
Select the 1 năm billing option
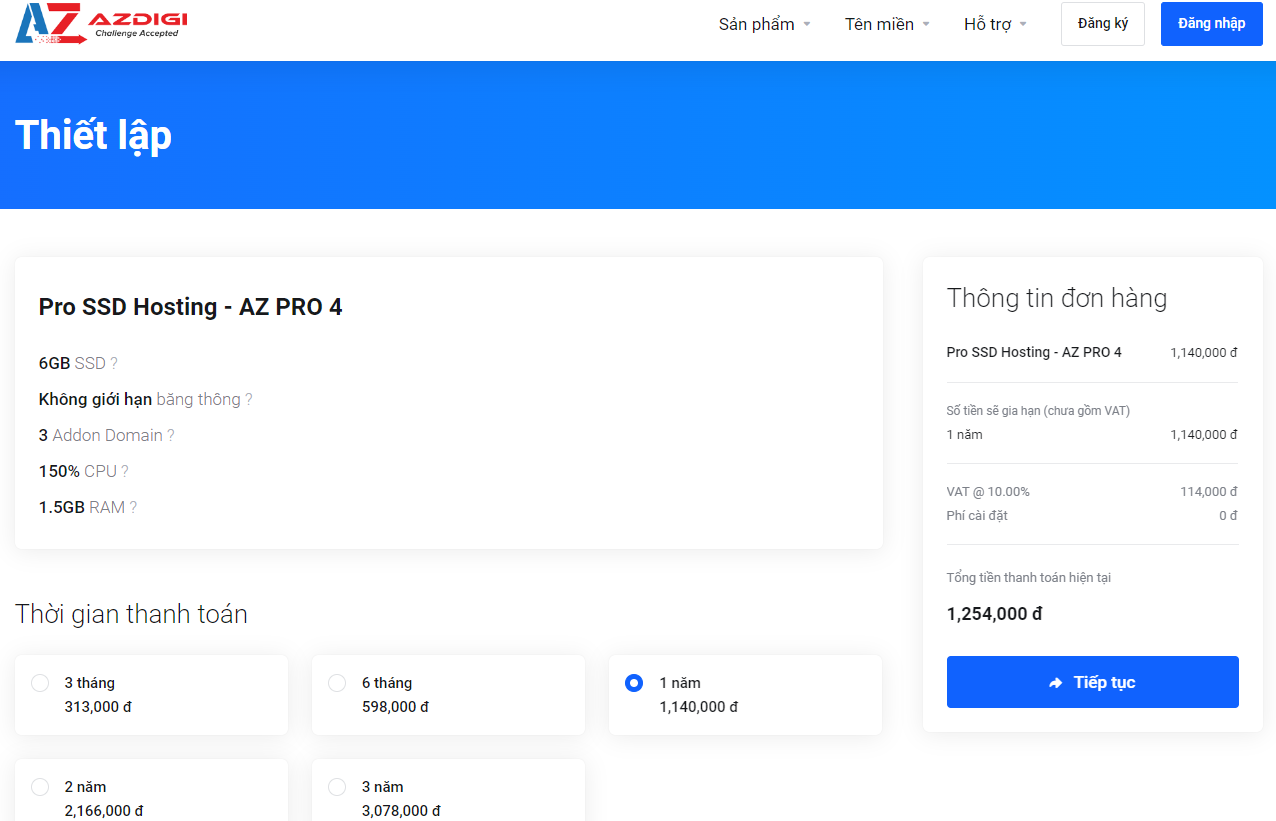tap(745, 695)
